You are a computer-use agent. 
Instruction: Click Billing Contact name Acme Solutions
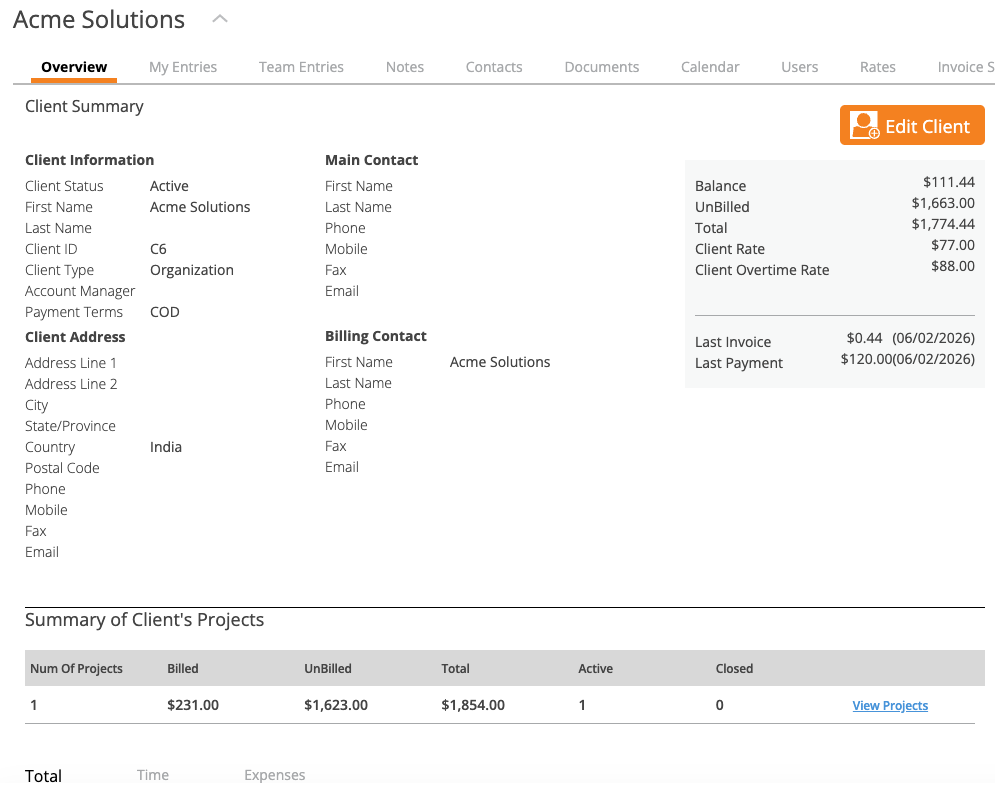coord(500,362)
